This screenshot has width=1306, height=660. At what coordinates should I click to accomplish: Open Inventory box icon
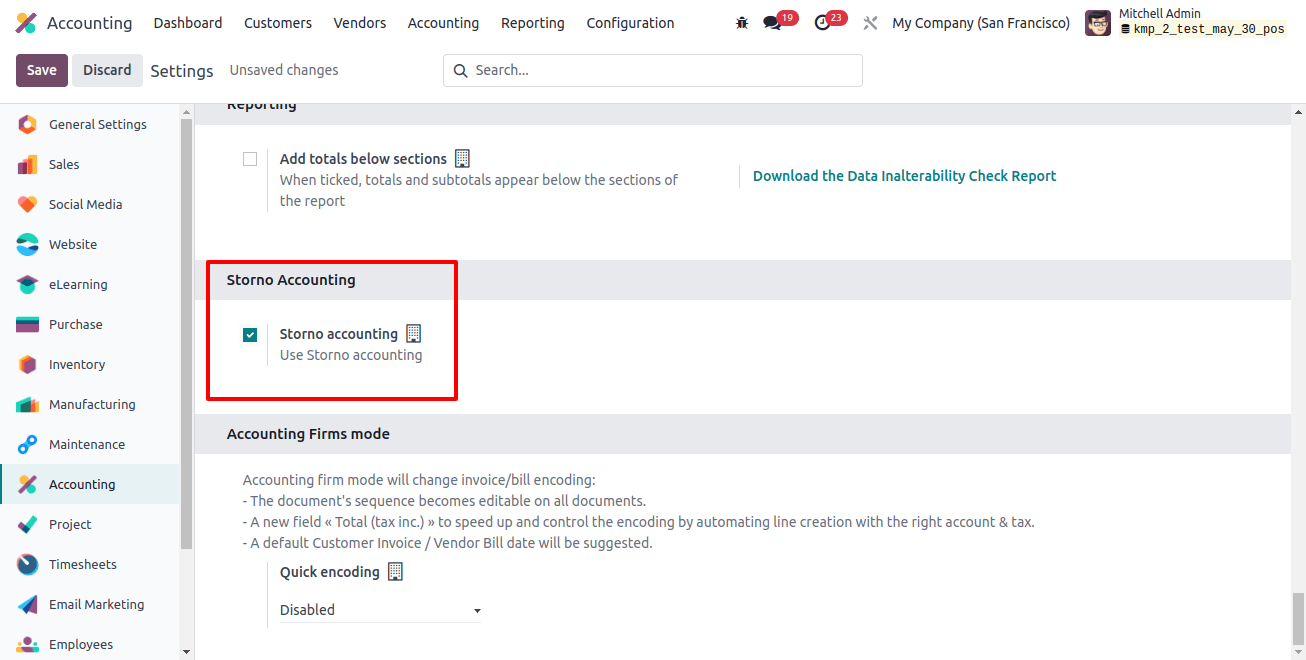(x=28, y=365)
